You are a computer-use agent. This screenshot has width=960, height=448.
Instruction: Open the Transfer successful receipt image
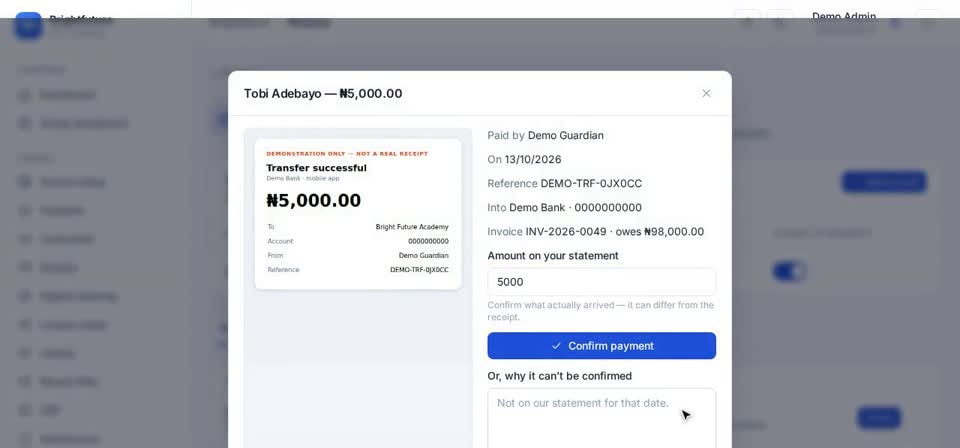point(358,214)
